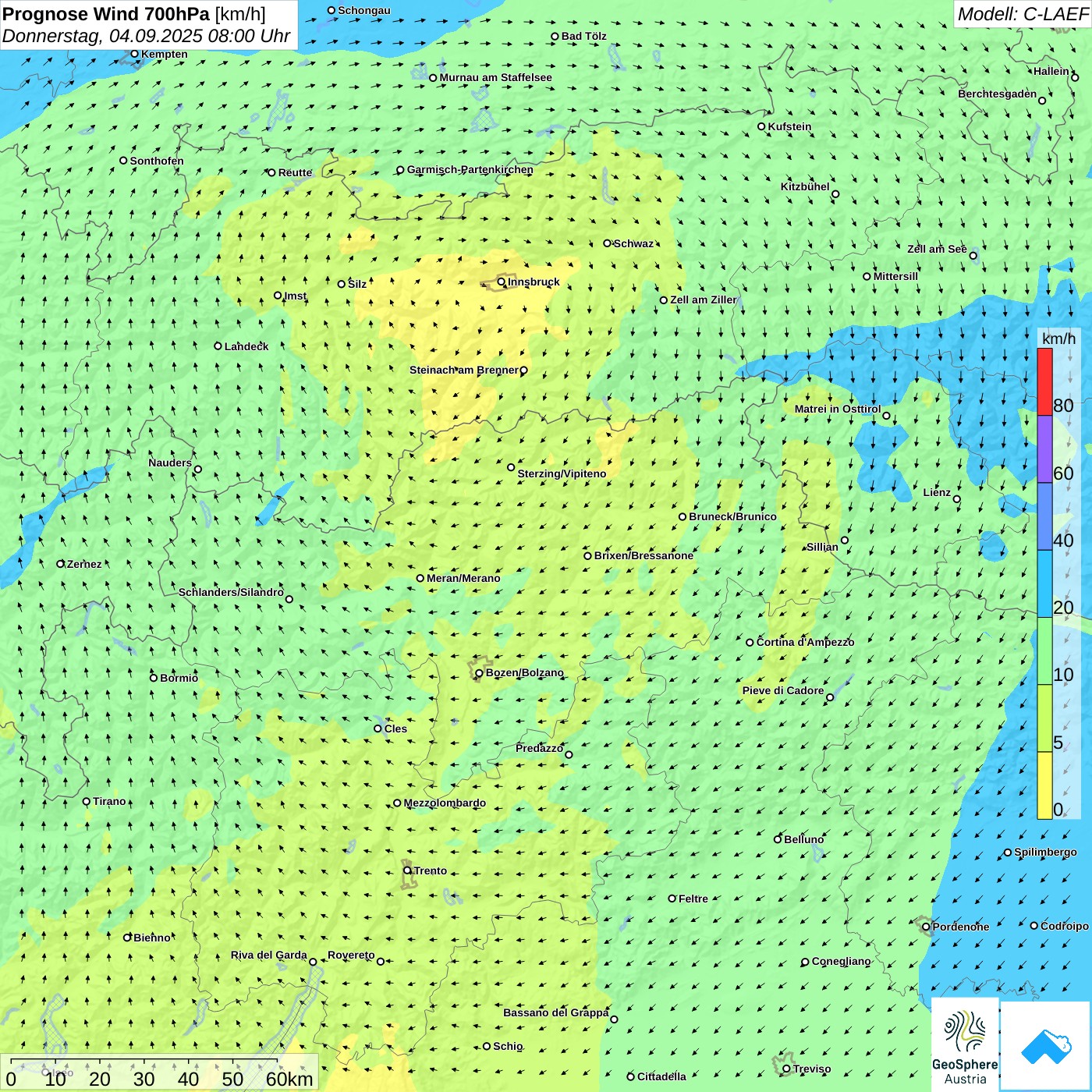Click the blue cloud logo icon
Screen dimensions: 1092x1092
1046,1047
